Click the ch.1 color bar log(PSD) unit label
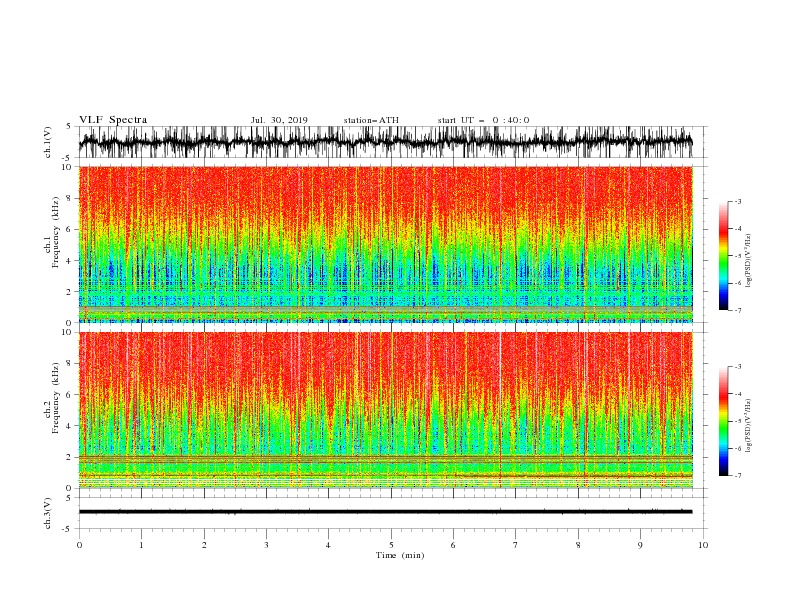 pos(749,261)
